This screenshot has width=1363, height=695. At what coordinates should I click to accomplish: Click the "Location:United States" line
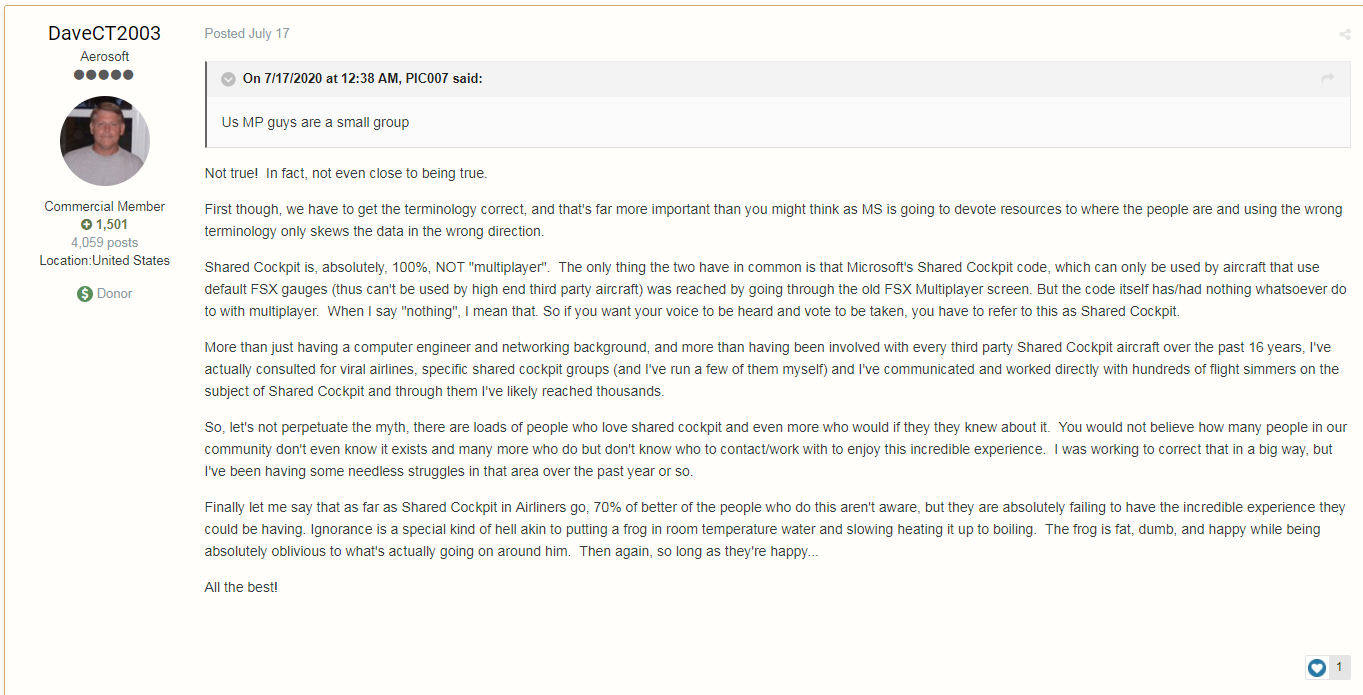[x=105, y=261]
